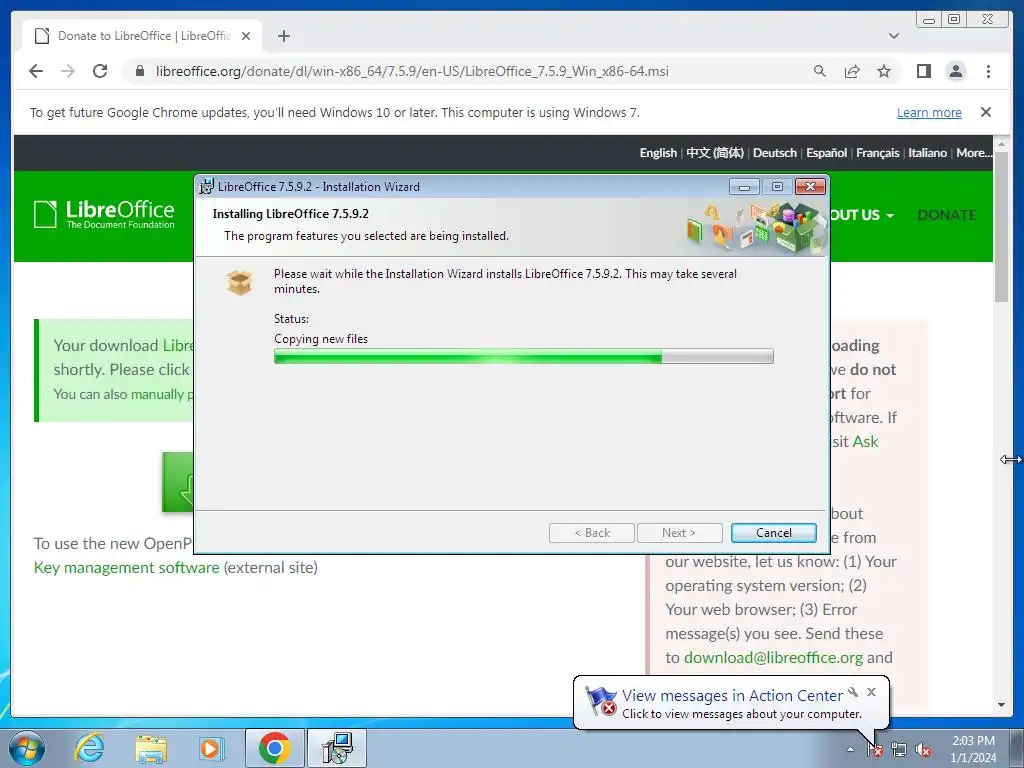The width and height of the screenshot is (1024, 768).
Task: Click LibreOffice Document Foundation logo
Action: [104, 214]
